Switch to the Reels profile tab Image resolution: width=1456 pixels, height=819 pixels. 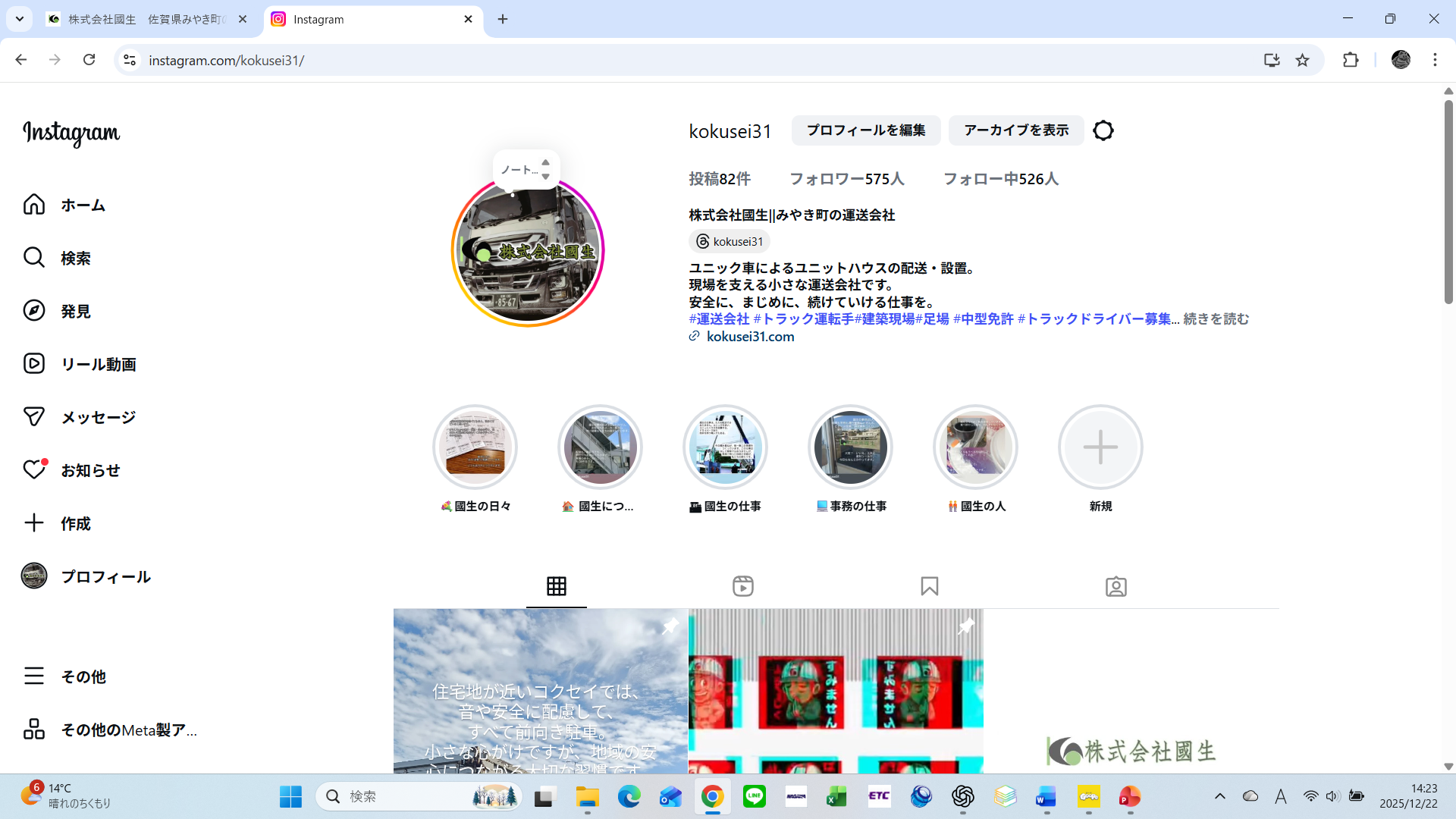[x=743, y=586]
